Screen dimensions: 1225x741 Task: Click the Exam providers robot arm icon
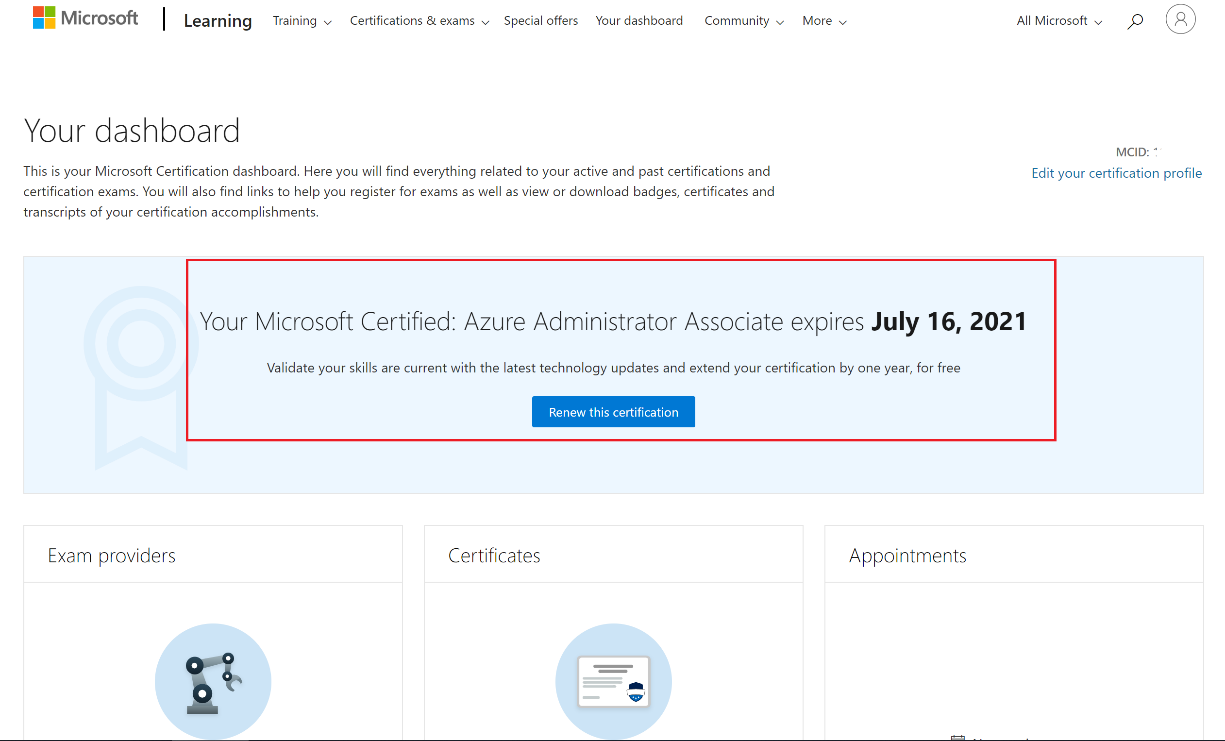pyautogui.click(x=213, y=681)
